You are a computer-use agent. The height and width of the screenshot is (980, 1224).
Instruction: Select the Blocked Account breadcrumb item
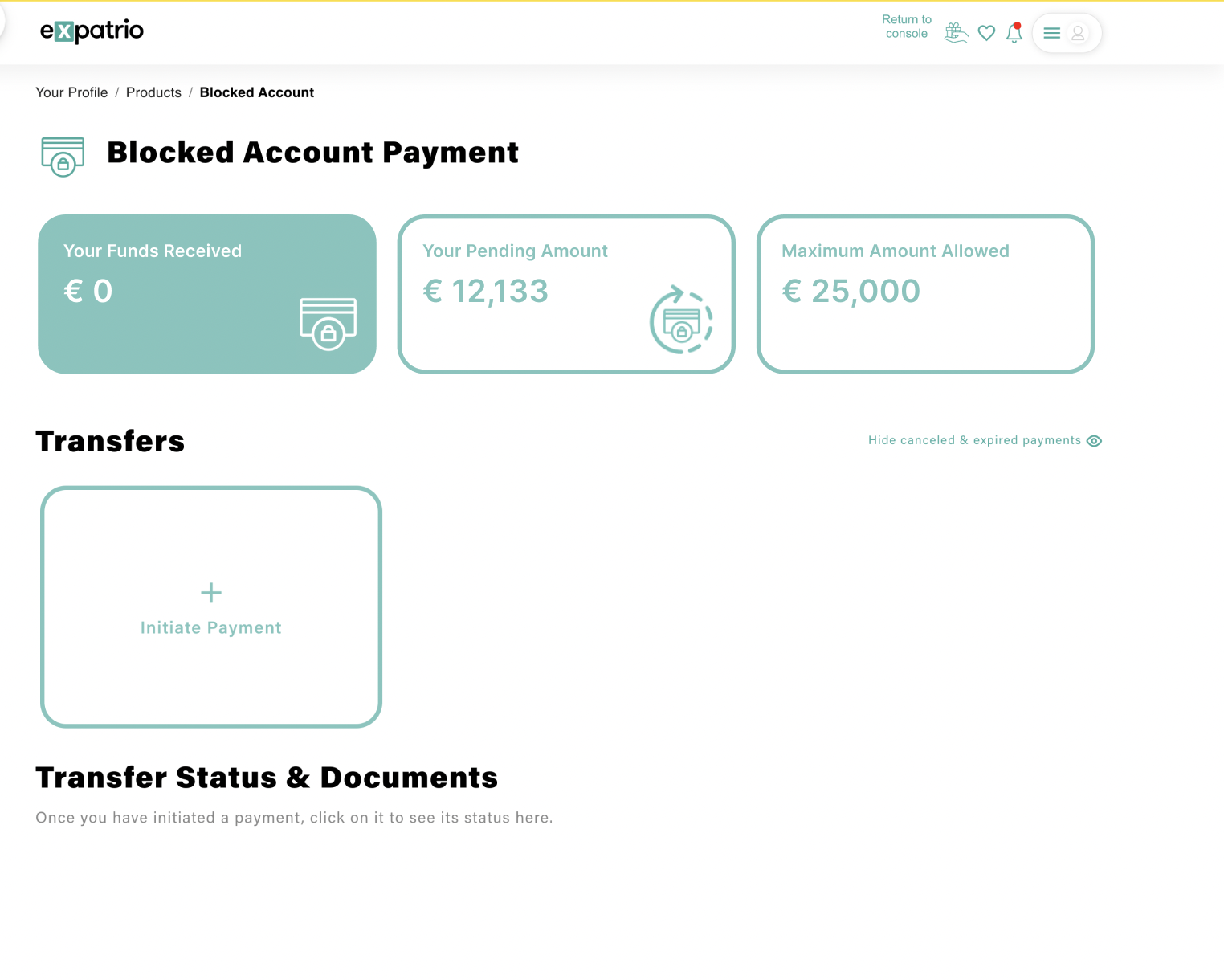256,92
